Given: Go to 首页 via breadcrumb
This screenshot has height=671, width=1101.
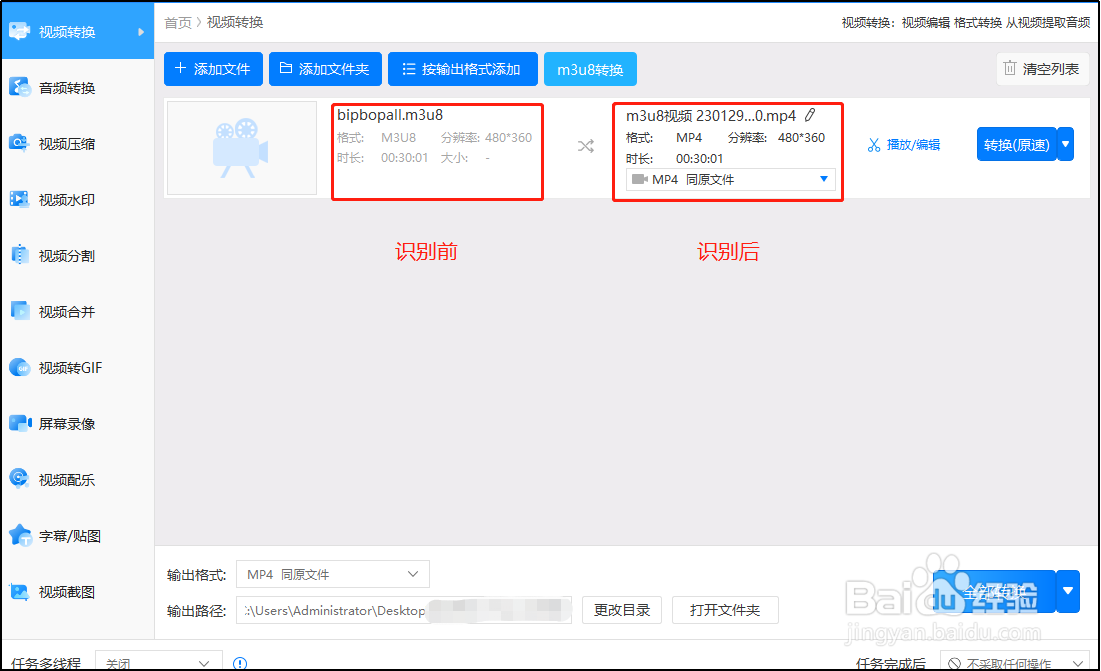Looking at the screenshot, I should [x=177, y=21].
